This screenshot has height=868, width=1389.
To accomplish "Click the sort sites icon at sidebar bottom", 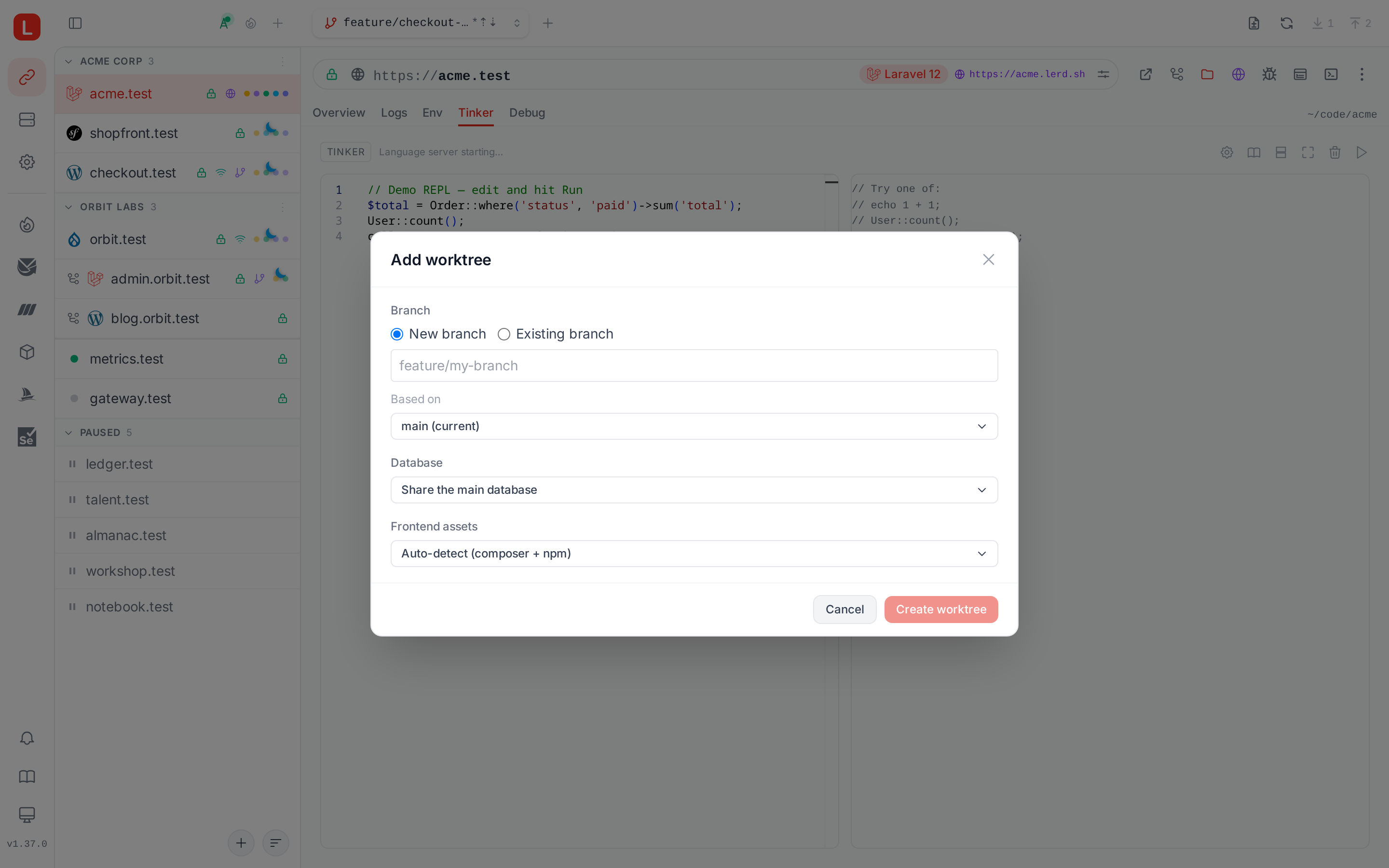I will click(275, 843).
